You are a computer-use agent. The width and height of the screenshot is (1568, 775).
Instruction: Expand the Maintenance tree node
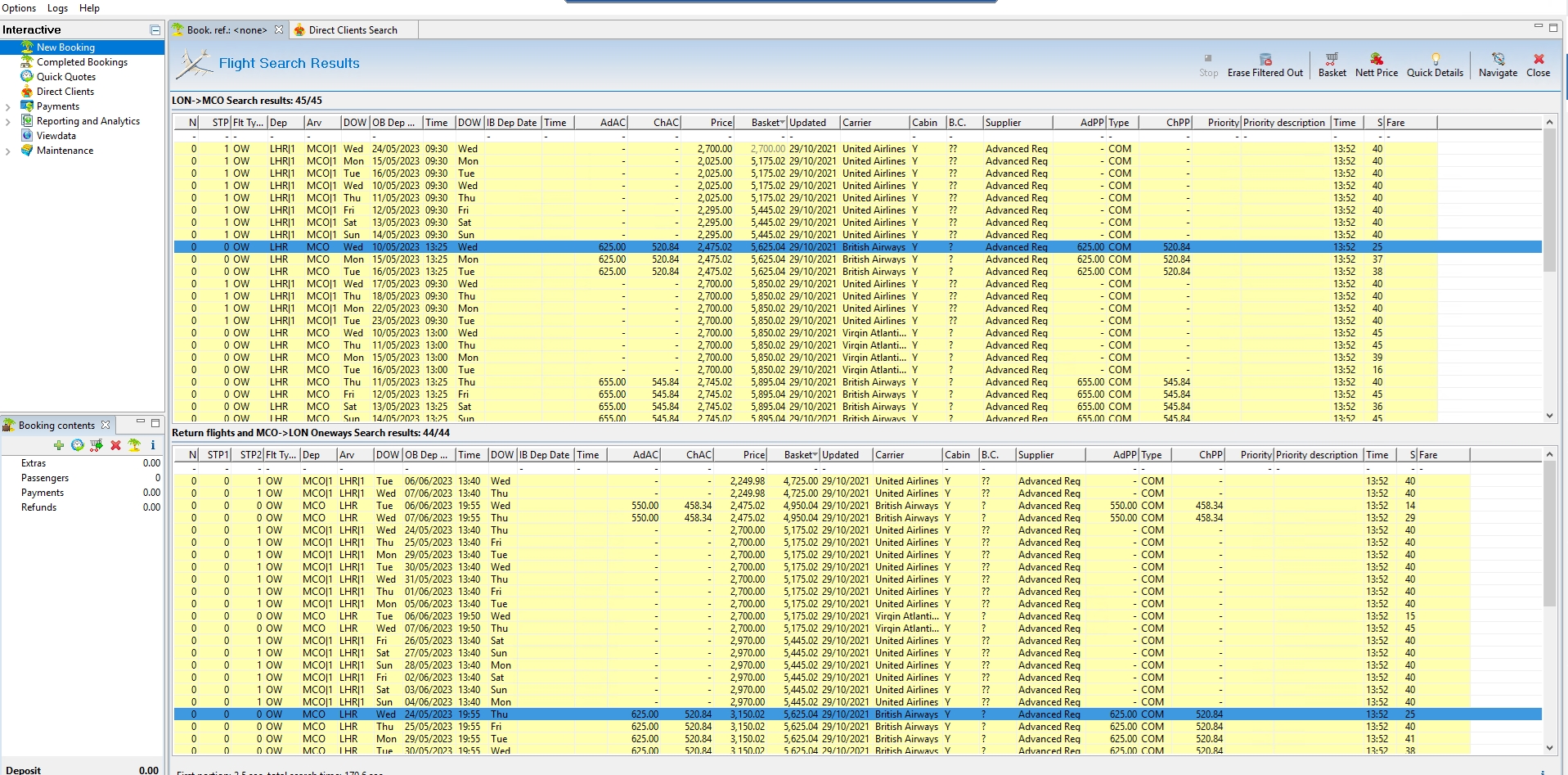coord(8,151)
